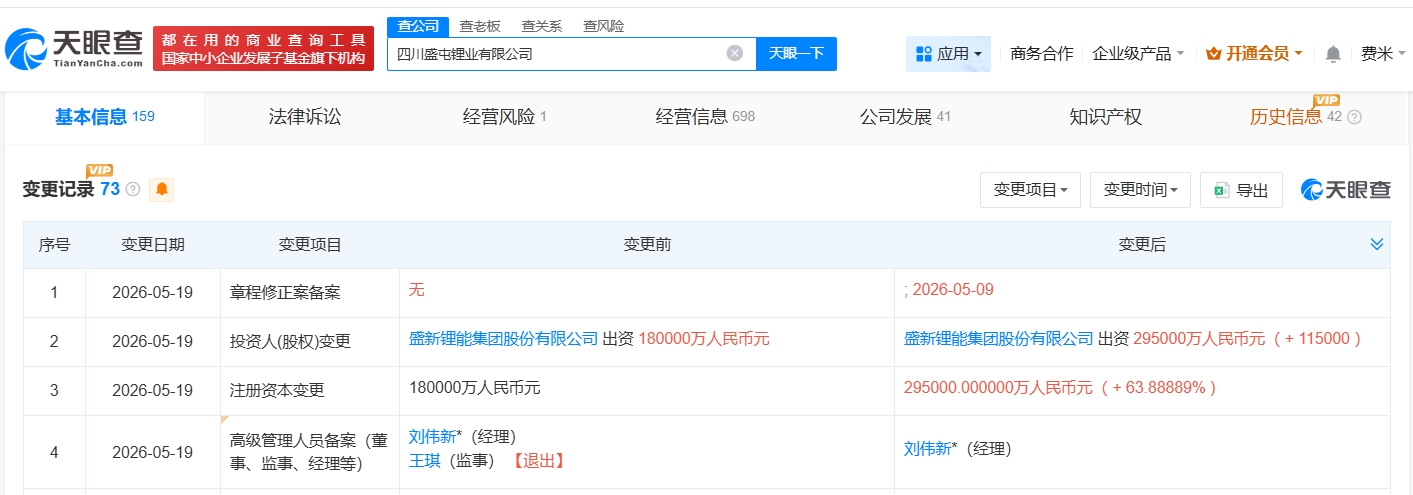Image resolution: width=1413 pixels, height=495 pixels.
Task: Click the 变更后 column header
Action: coord(1142,245)
